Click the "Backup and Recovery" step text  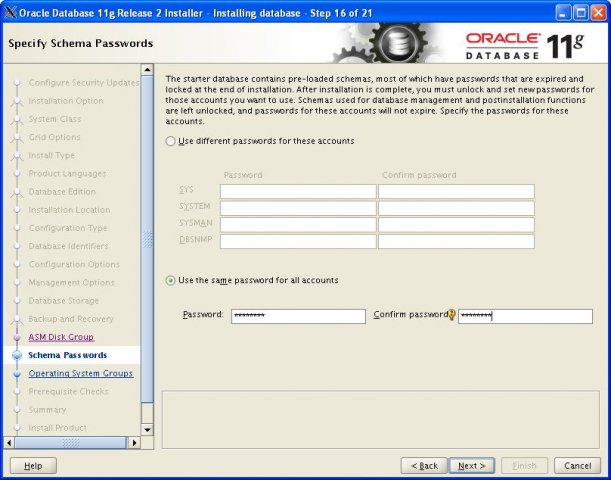pyautogui.click(x=71, y=319)
